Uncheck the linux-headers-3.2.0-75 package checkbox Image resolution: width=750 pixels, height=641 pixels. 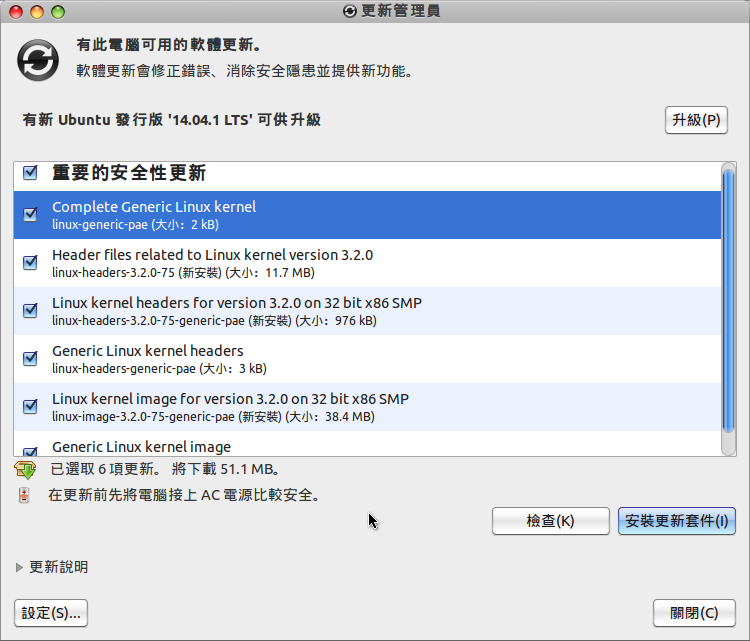pos(30,263)
